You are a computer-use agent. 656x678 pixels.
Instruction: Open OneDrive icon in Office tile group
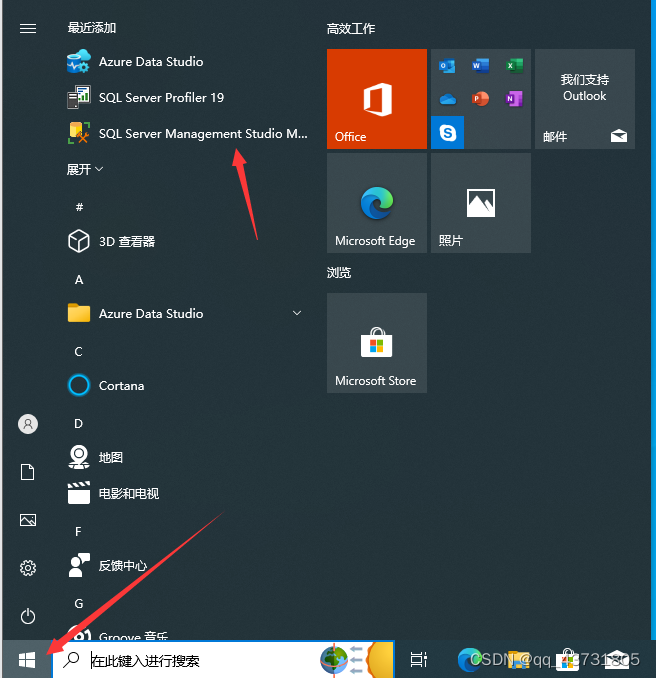point(447,99)
